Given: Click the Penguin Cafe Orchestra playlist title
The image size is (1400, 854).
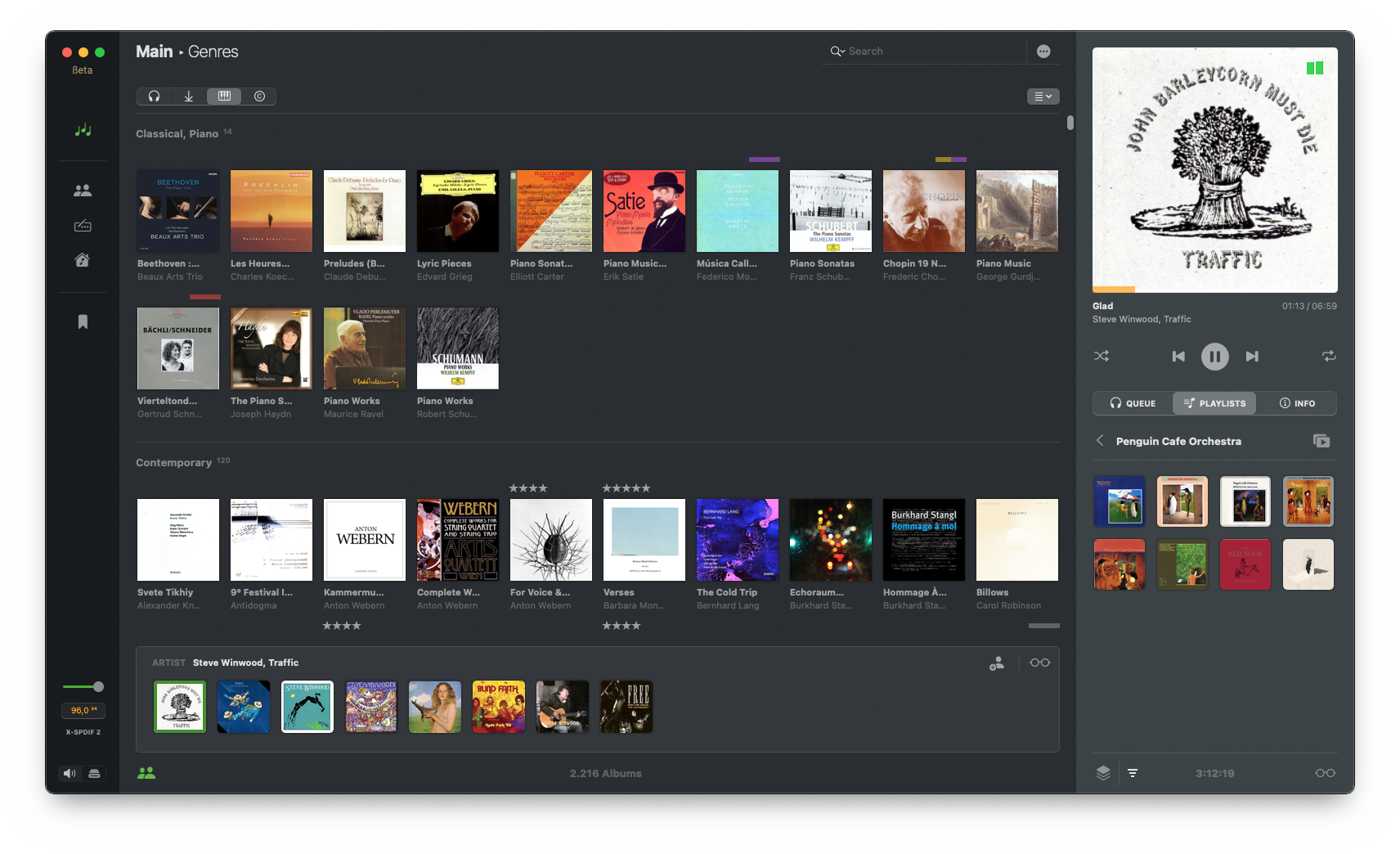Looking at the screenshot, I should (x=1178, y=441).
